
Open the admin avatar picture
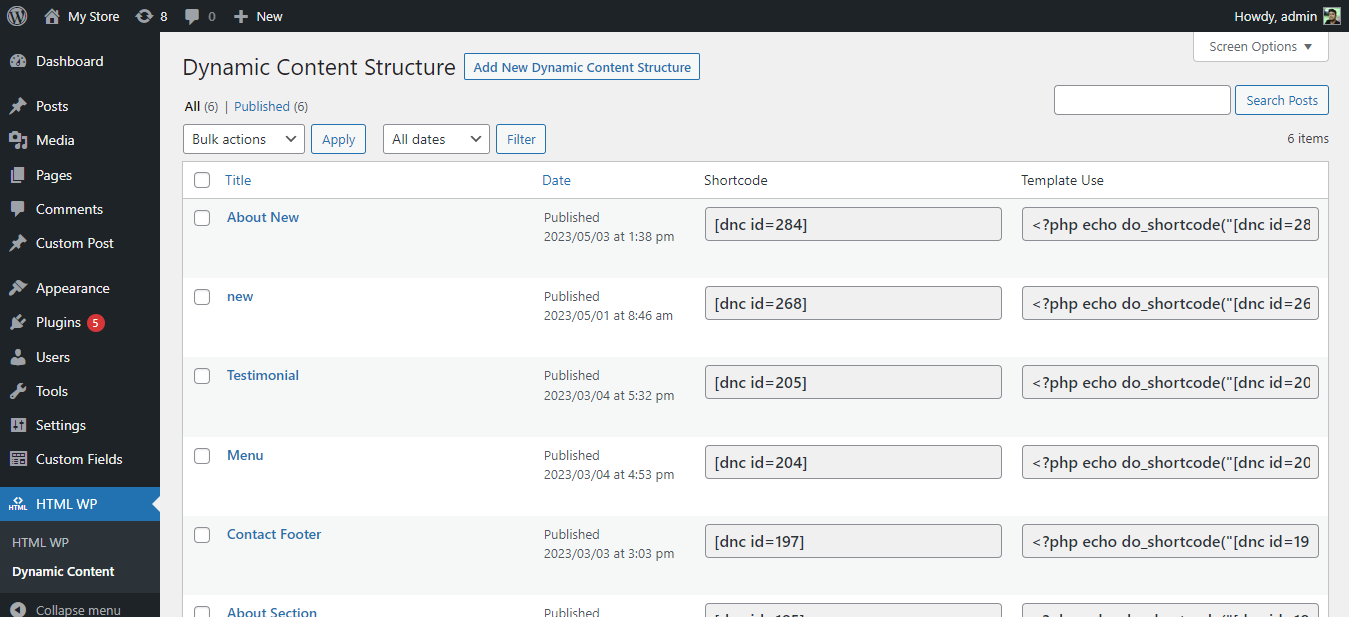(1332, 16)
